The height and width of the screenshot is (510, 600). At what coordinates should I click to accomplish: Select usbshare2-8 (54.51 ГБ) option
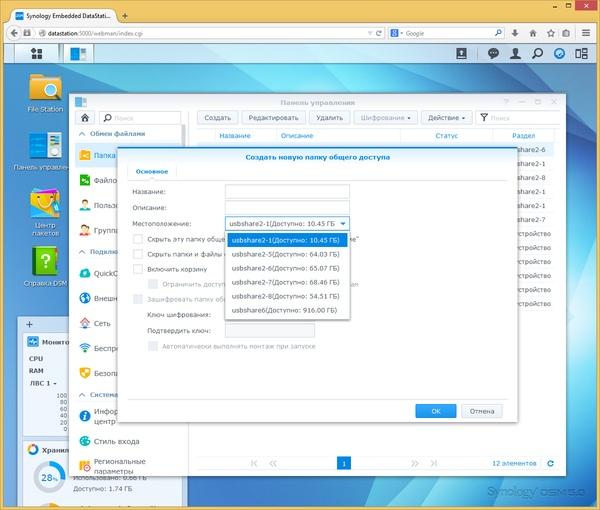click(x=287, y=296)
